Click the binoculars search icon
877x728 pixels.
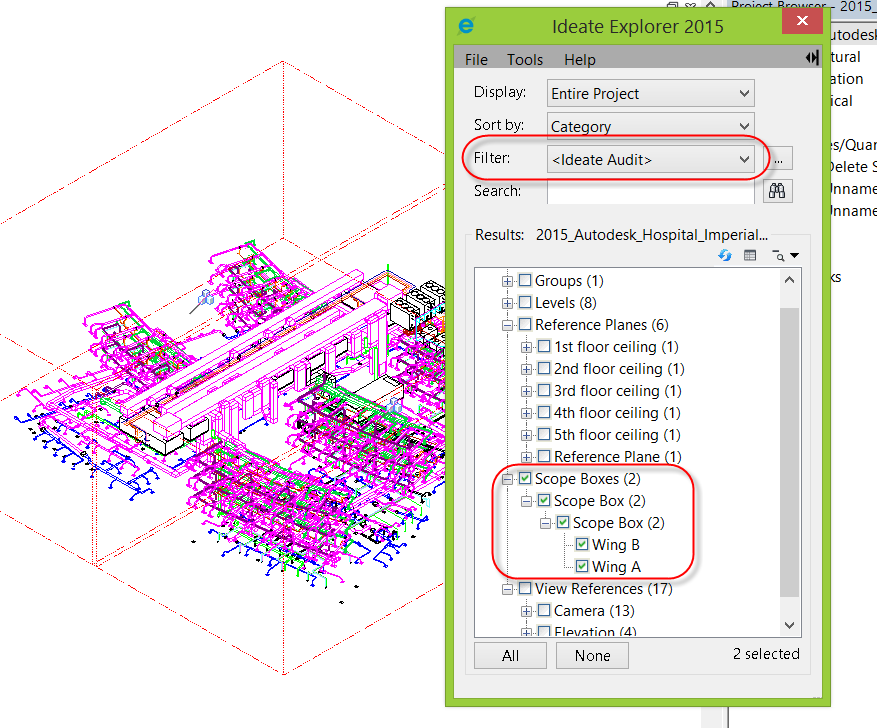[x=777, y=191]
